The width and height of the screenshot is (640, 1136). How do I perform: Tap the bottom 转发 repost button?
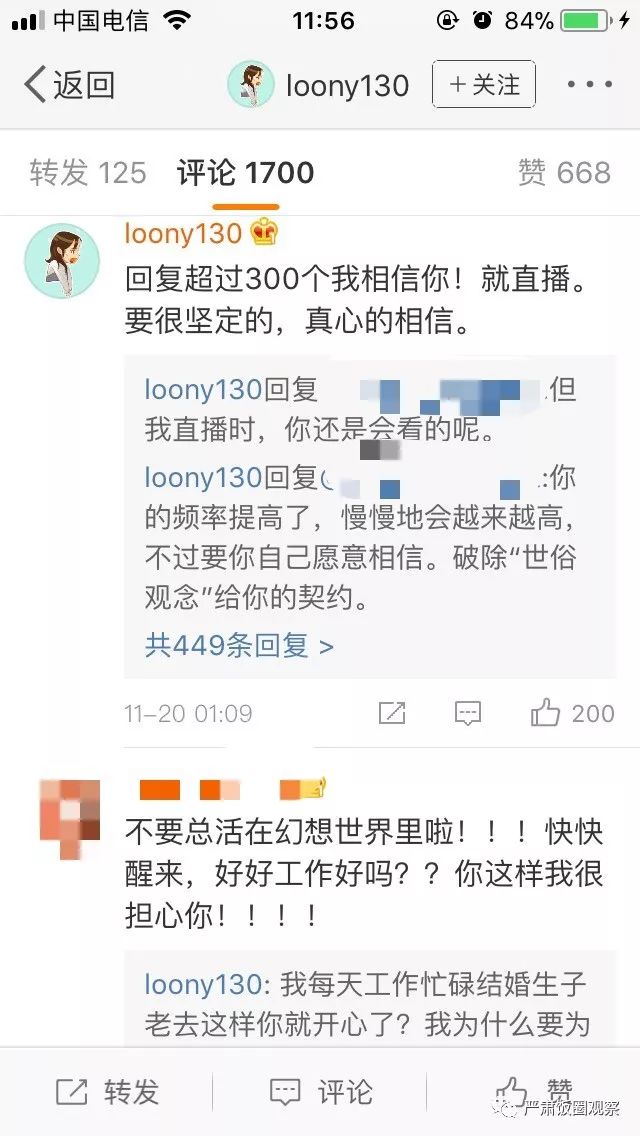tap(107, 1092)
